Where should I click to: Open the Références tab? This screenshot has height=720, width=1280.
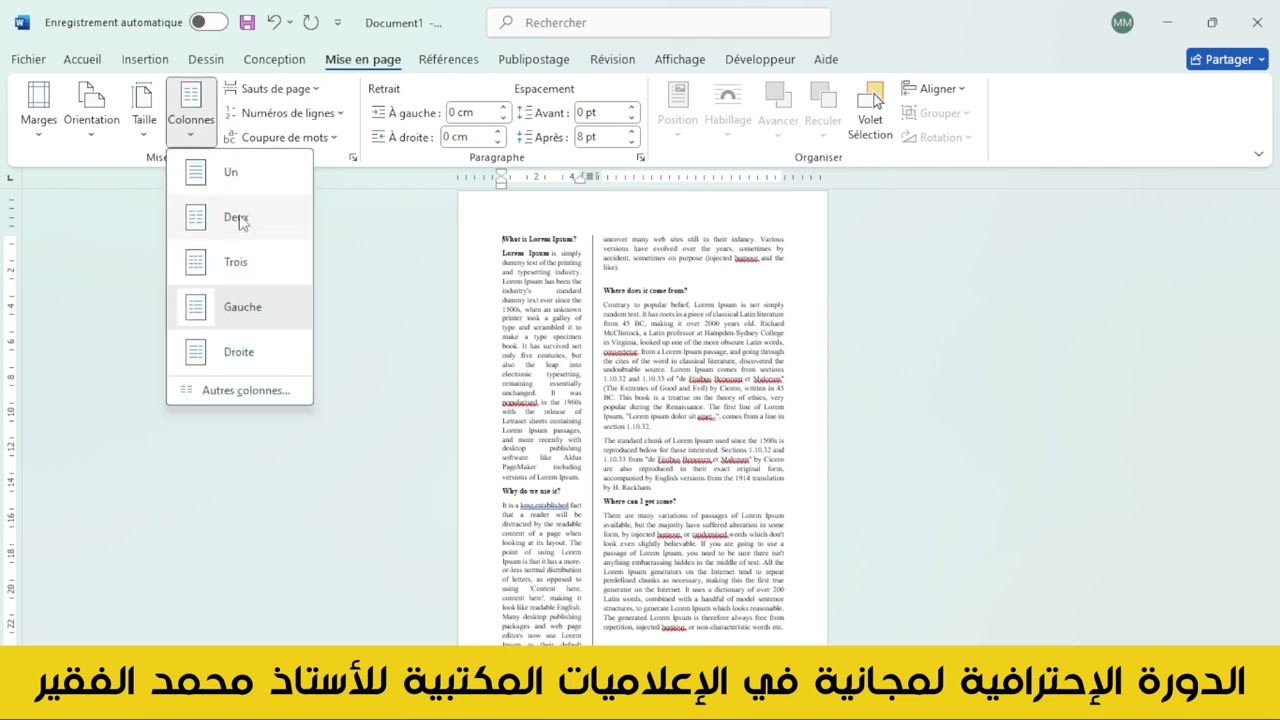point(448,59)
